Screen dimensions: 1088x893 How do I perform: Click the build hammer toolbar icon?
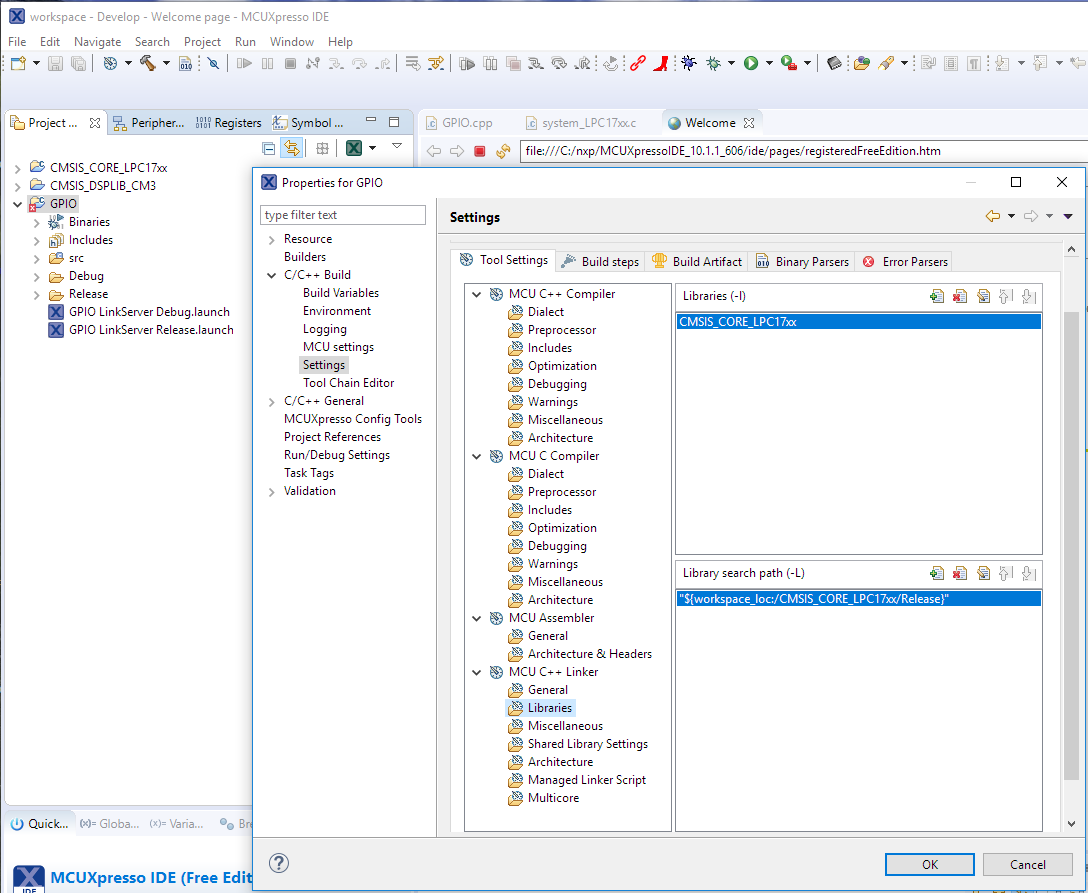click(147, 64)
